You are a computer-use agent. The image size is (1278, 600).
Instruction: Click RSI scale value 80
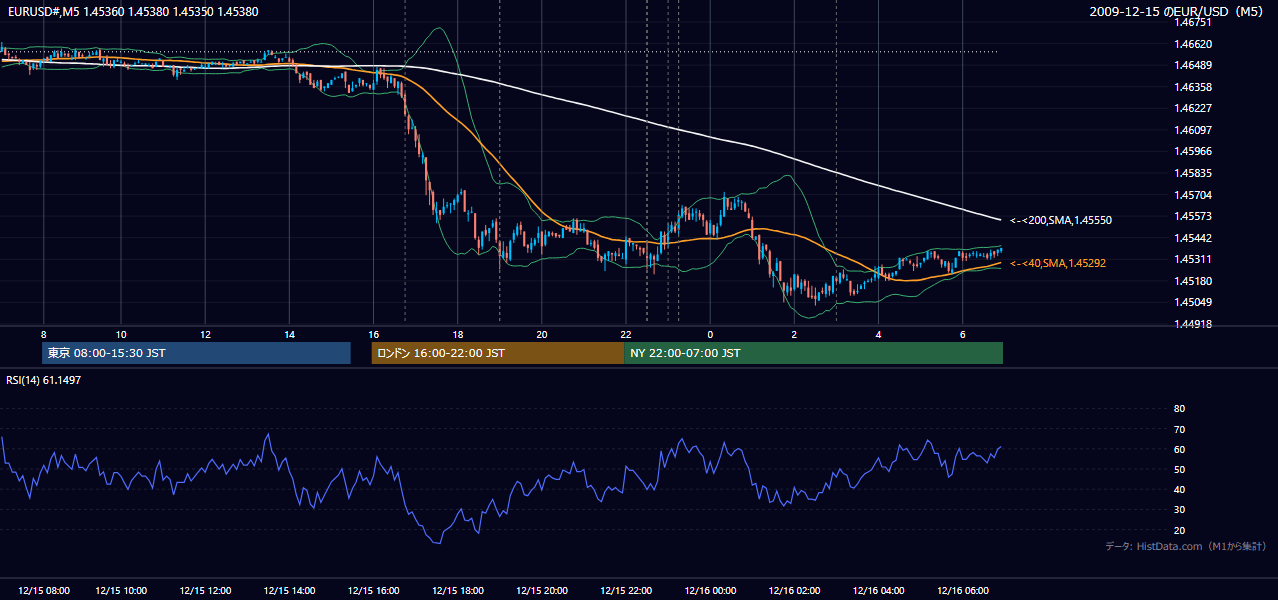click(x=1180, y=409)
